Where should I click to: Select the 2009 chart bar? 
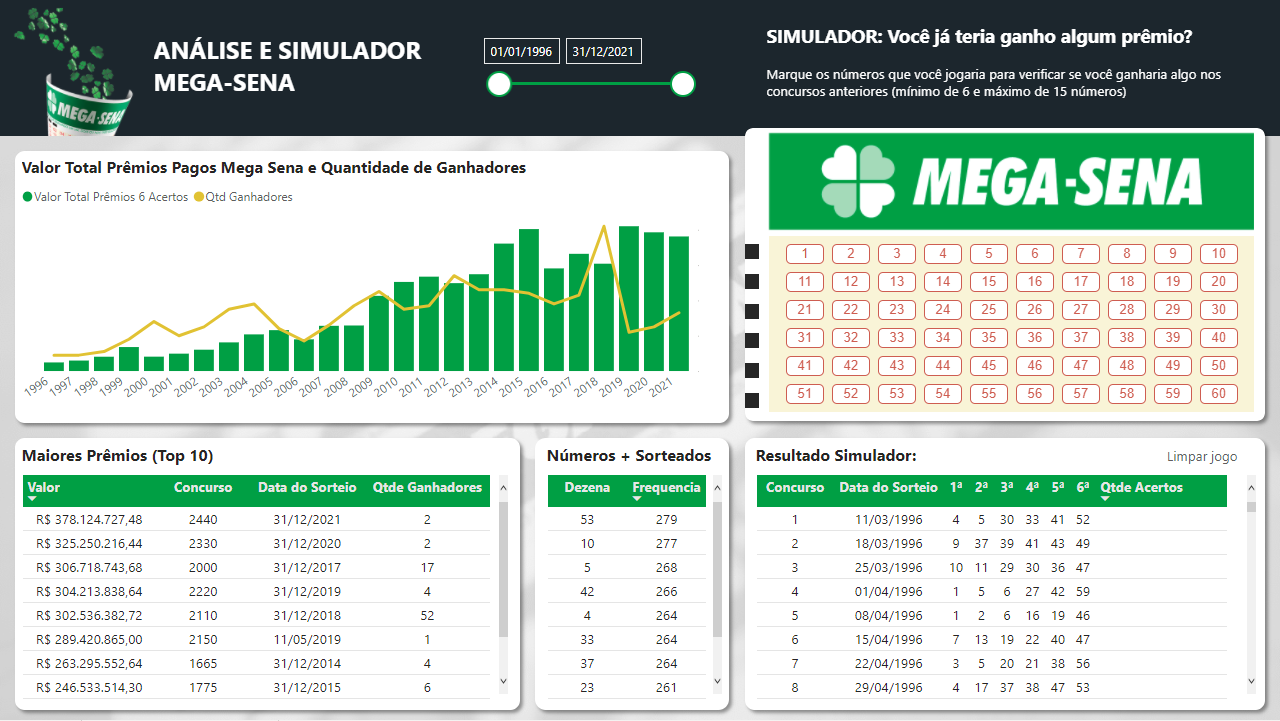pos(379,333)
